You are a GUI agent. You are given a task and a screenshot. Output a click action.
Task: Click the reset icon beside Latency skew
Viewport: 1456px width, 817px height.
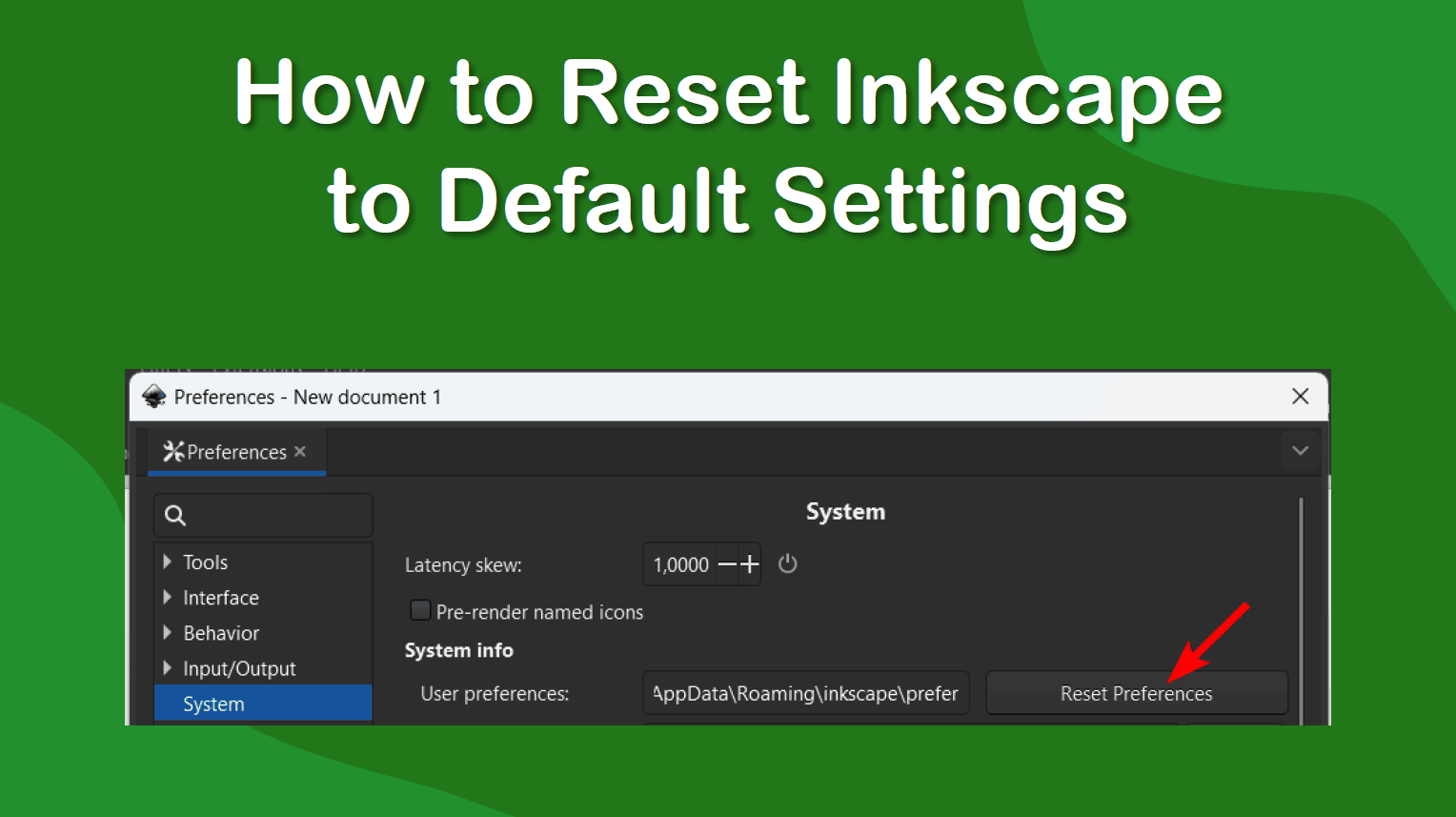click(x=787, y=563)
